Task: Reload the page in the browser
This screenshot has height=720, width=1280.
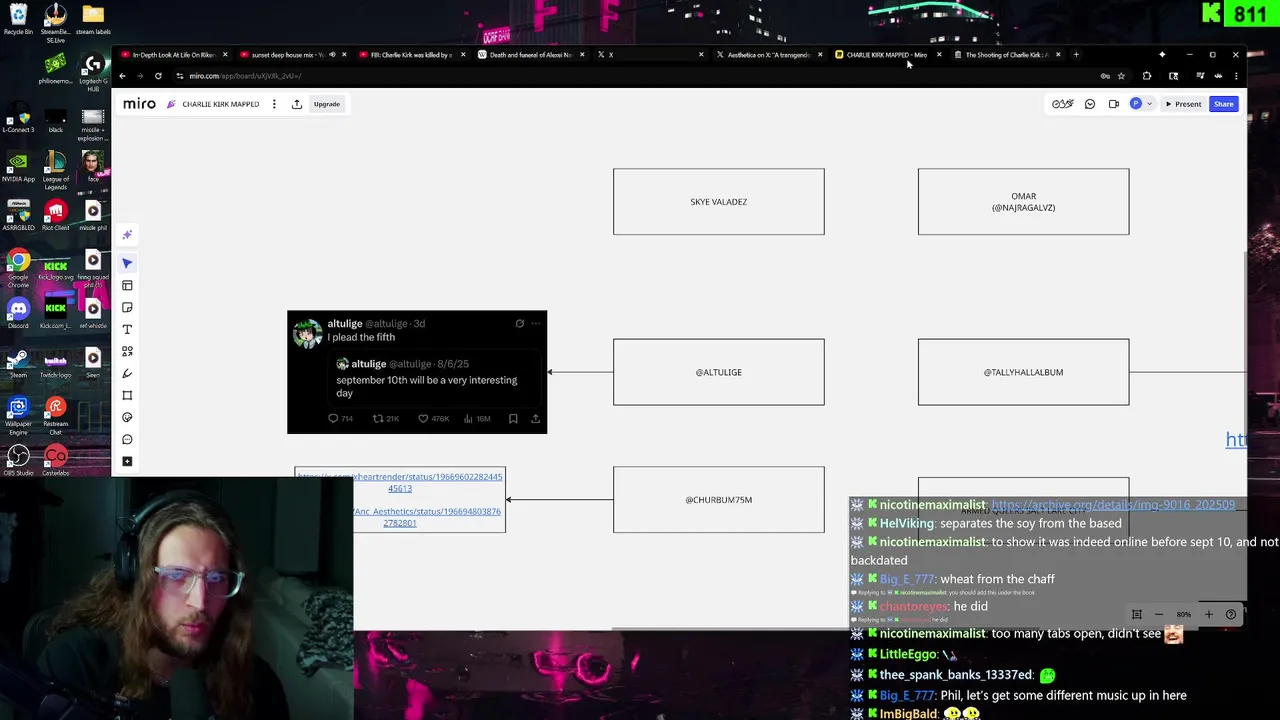Action: [158, 76]
